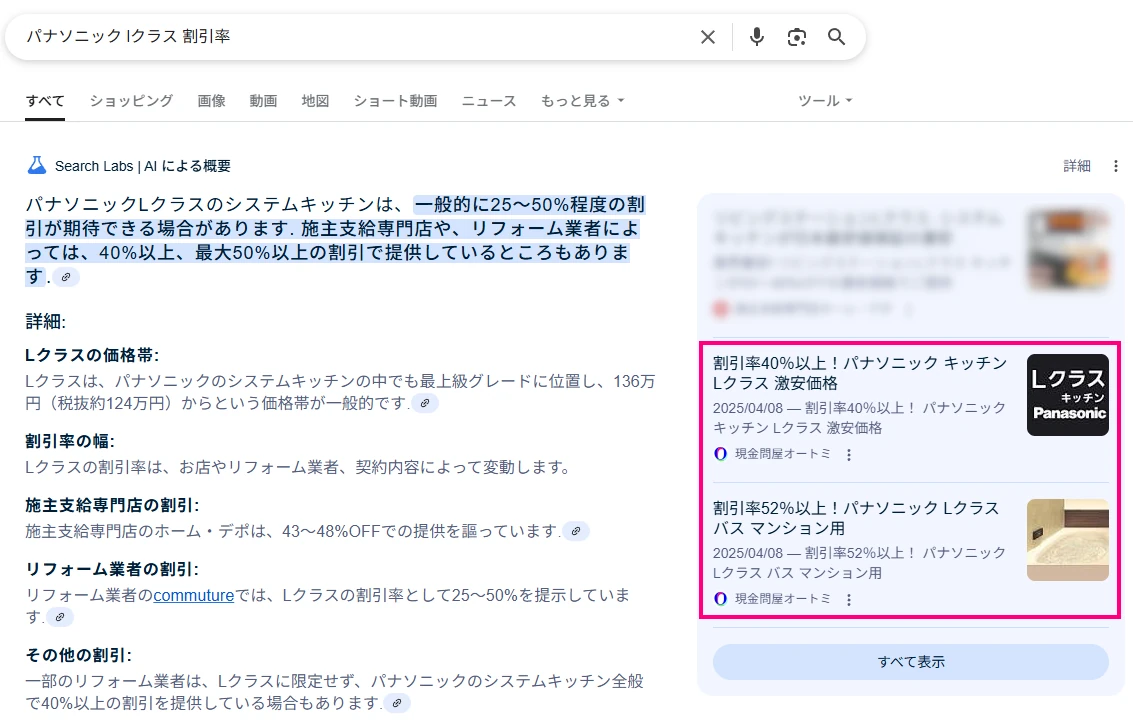Open 割引率40%以上!パナソニック キッチン result title
1133x726 pixels.
[860, 373]
